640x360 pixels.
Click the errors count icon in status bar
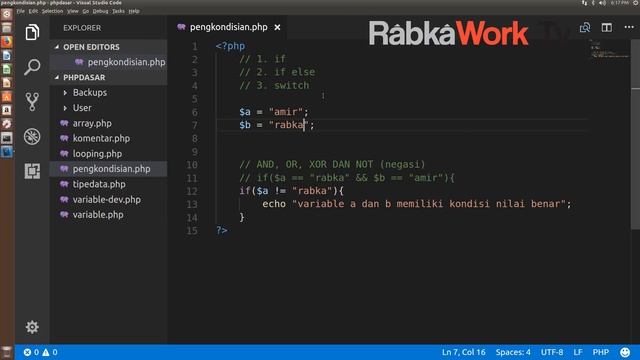(x=27, y=352)
